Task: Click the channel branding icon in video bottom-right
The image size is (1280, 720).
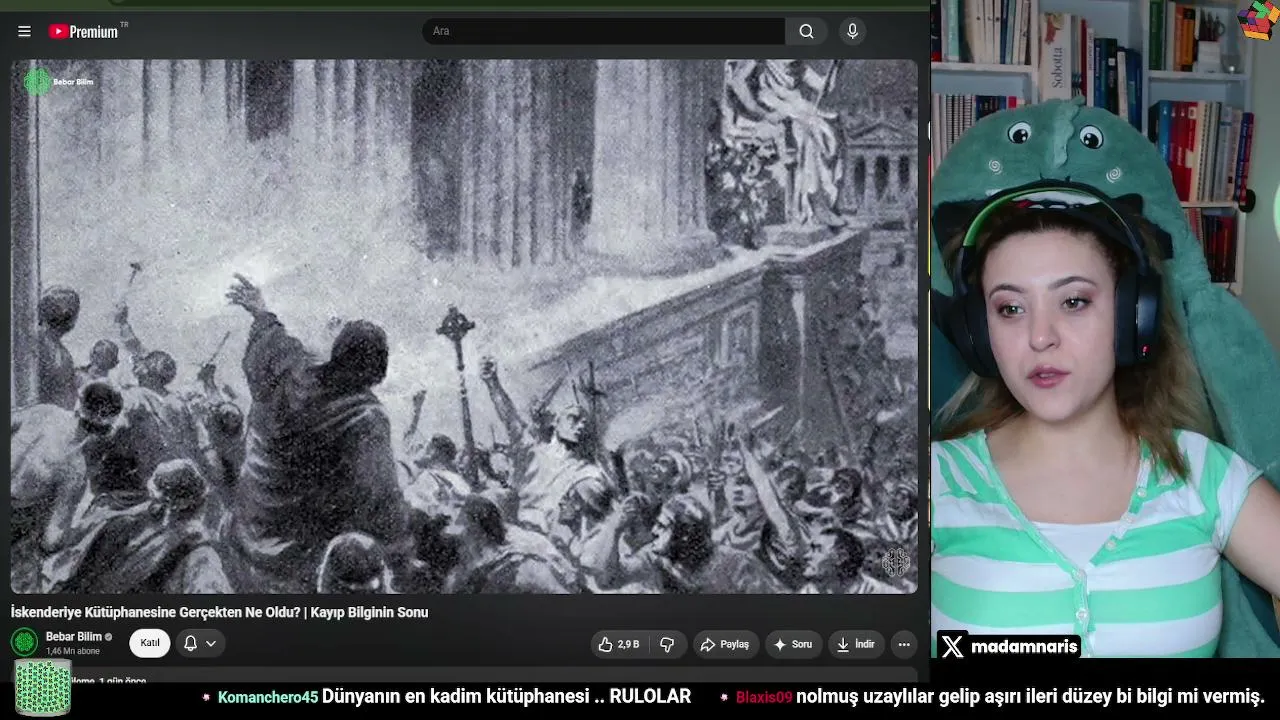Action: 895,562
